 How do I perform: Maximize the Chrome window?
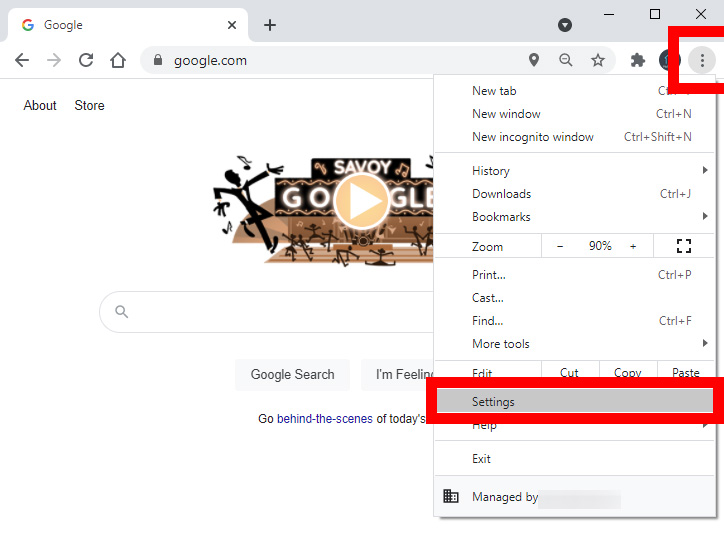(655, 14)
